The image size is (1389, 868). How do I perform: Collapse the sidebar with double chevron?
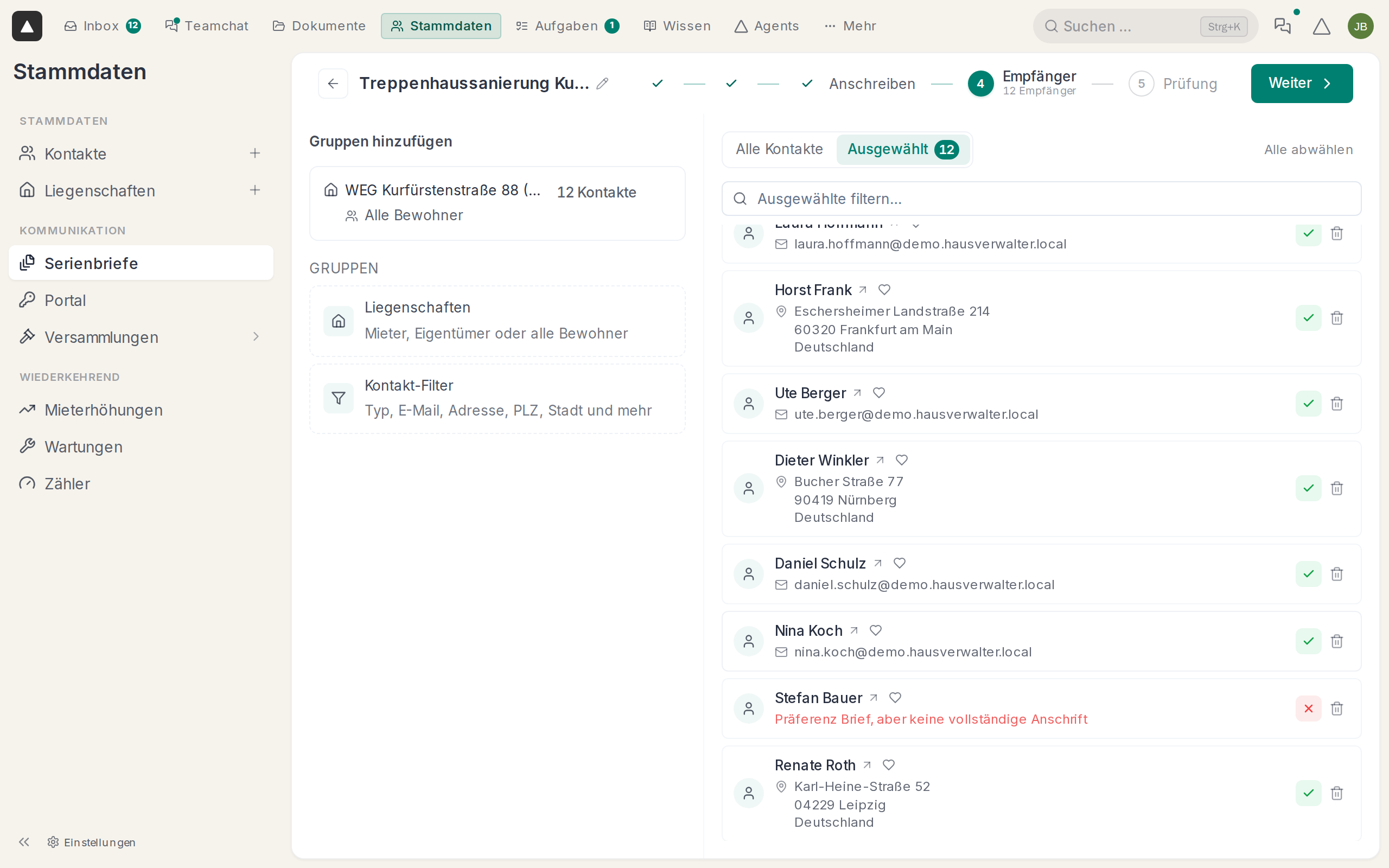point(24,842)
